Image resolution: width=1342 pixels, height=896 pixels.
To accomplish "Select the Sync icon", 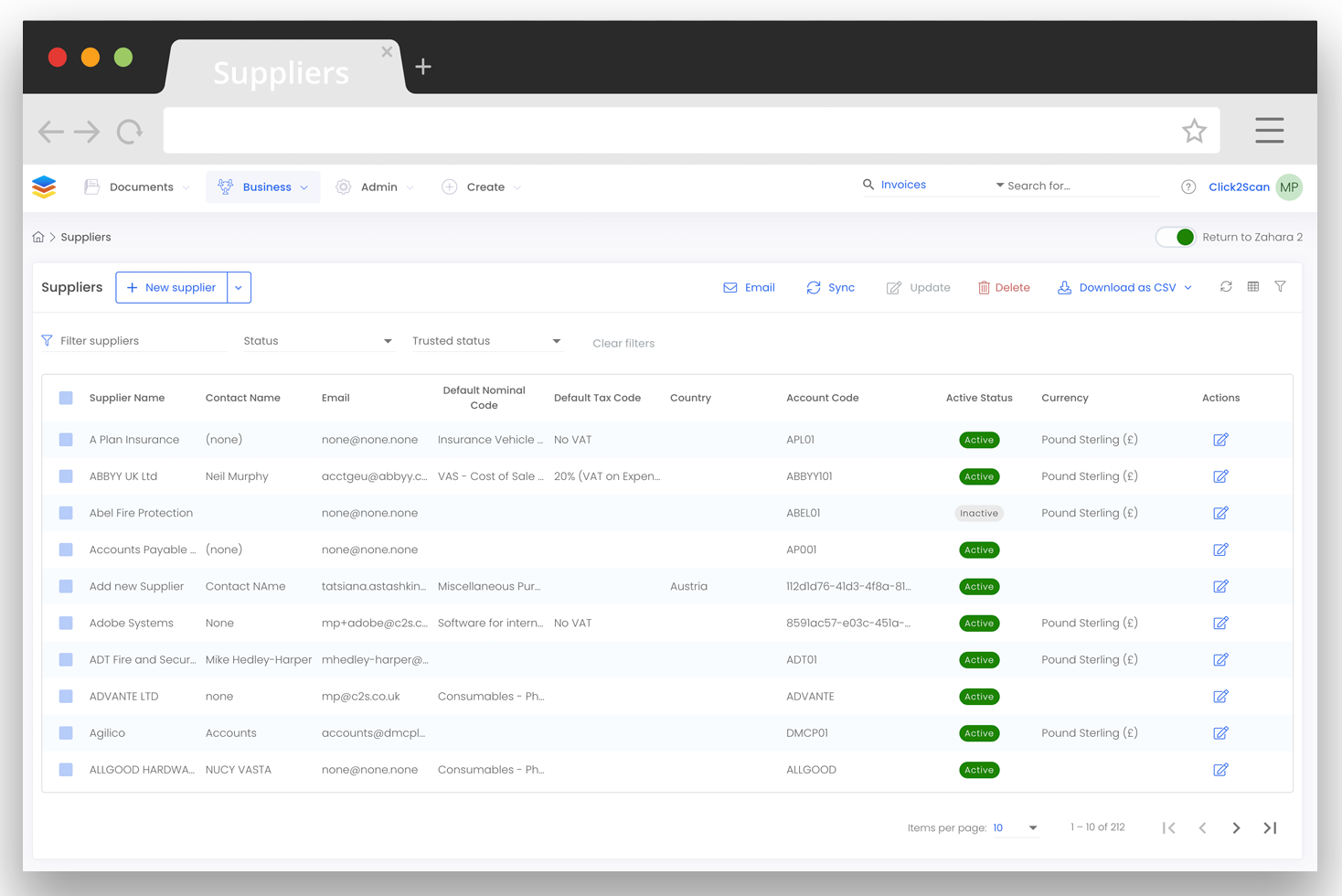I will coord(814,287).
